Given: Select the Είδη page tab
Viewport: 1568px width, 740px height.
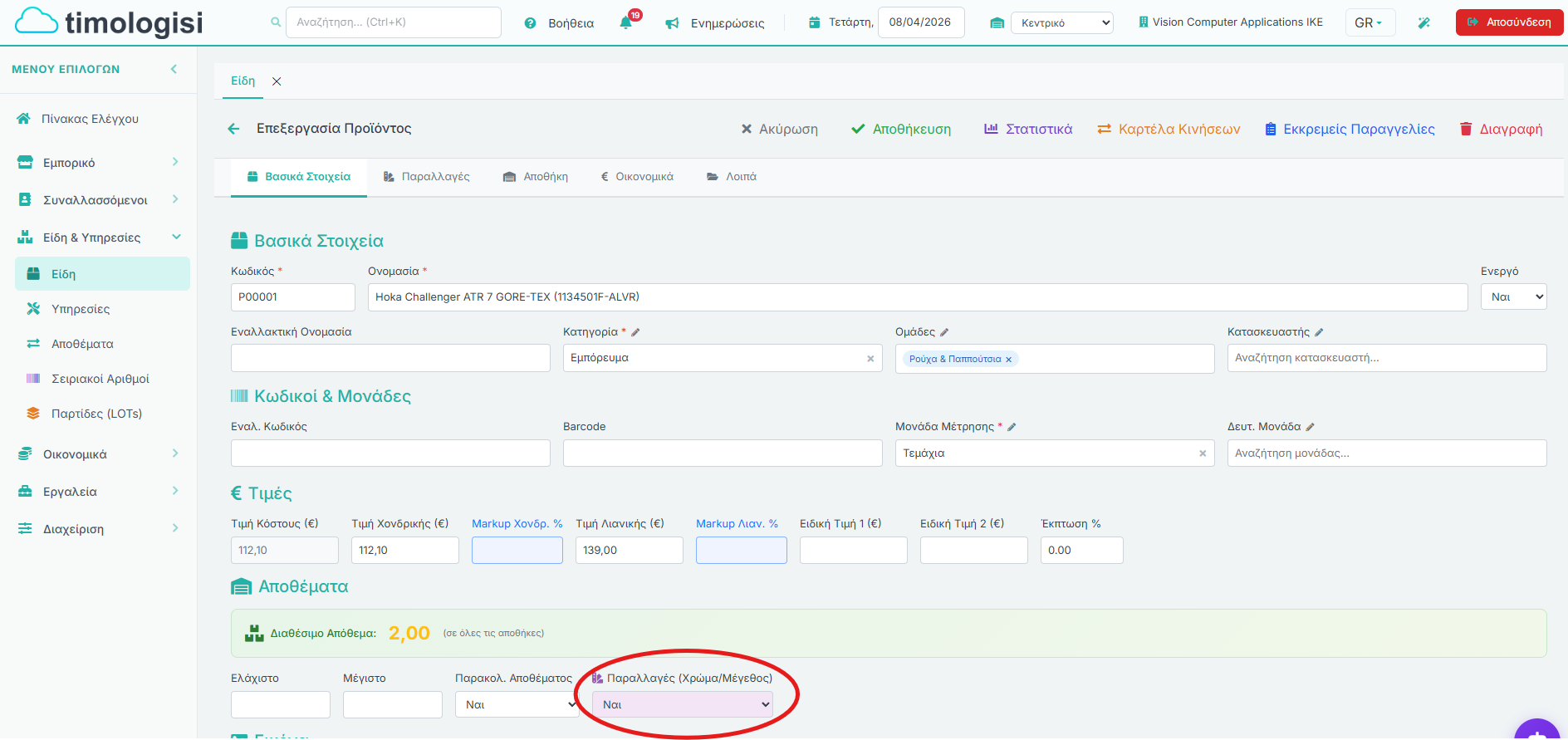Looking at the screenshot, I should point(243,81).
